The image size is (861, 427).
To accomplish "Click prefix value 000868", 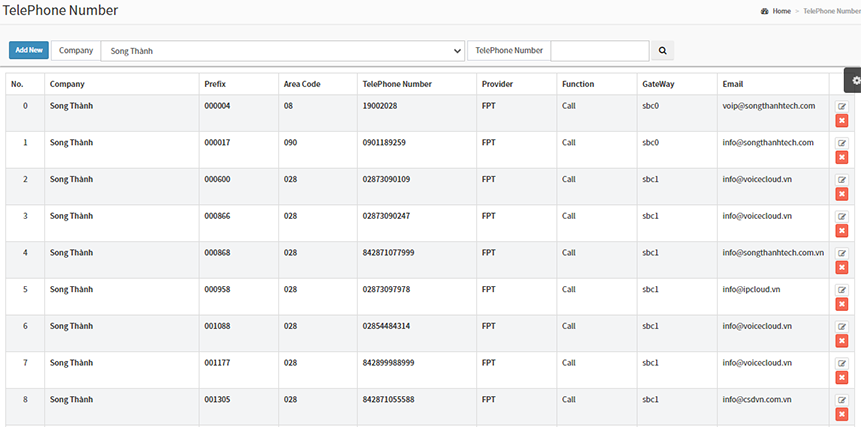I will pos(217,253).
